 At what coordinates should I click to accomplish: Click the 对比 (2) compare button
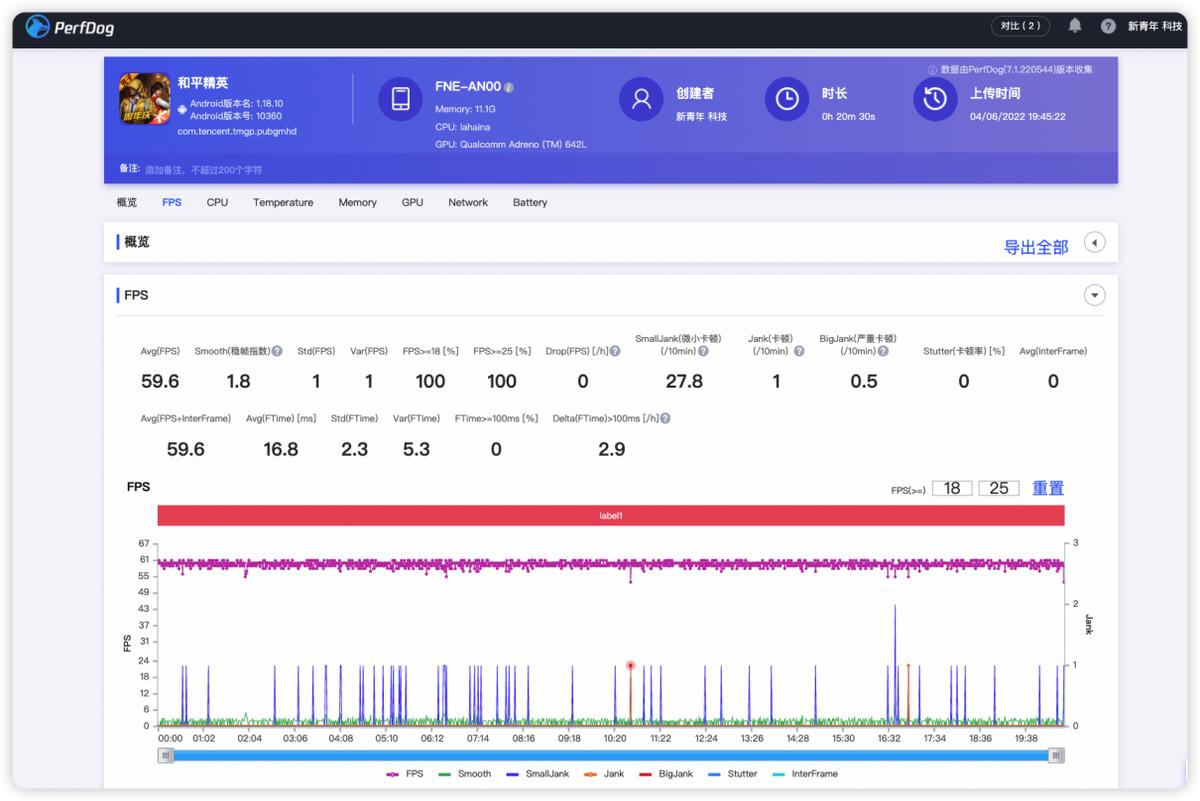click(1020, 26)
